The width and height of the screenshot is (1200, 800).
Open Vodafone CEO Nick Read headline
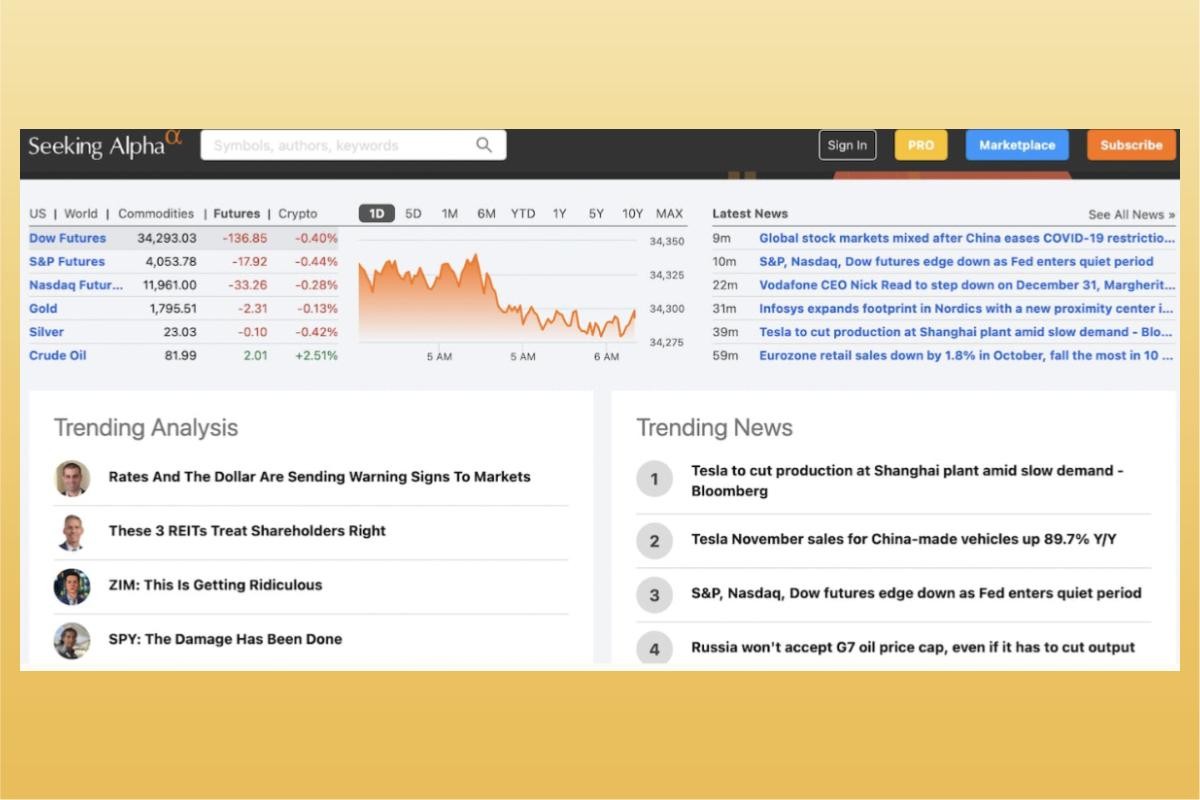967,285
